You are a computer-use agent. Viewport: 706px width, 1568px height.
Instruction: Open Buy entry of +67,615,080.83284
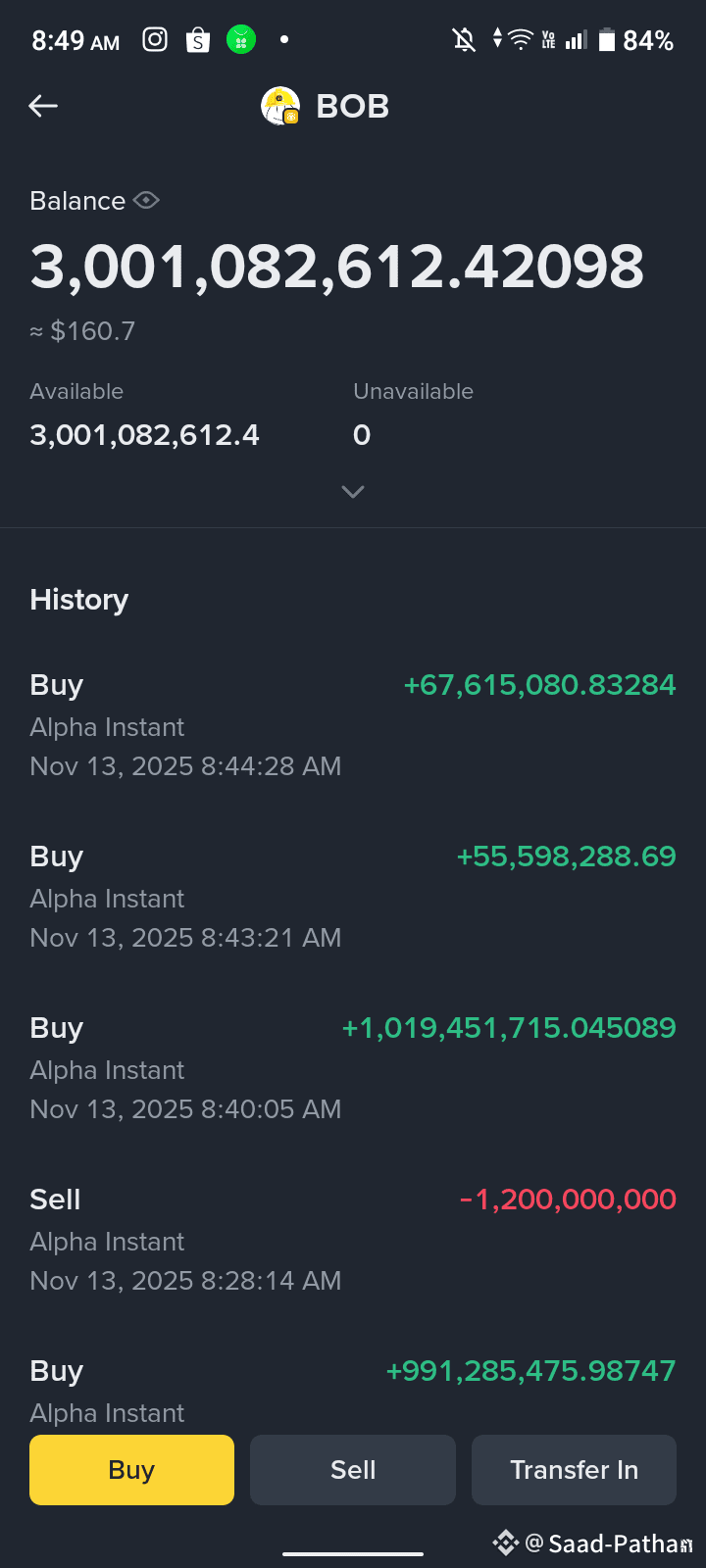coord(353,725)
